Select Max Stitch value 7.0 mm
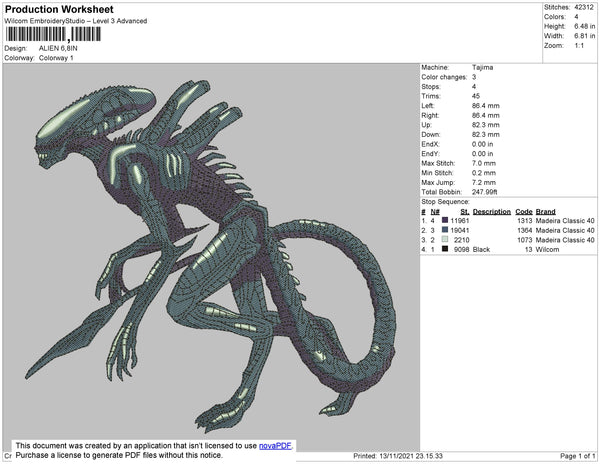The width and height of the screenshot is (600, 464). point(483,163)
